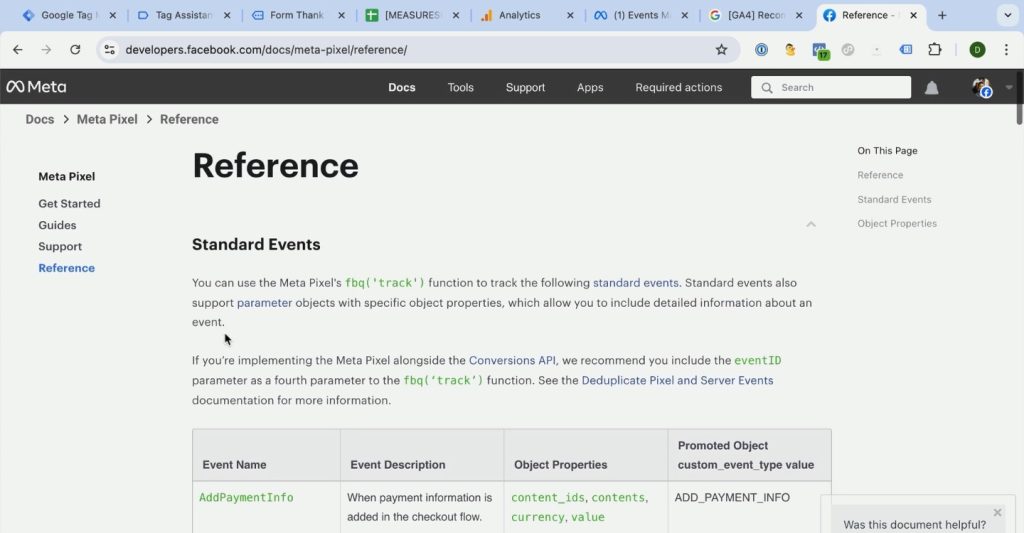Screen dimensions: 1024x533
Task: Open the Support menu in Meta header
Action: tap(525, 88)
